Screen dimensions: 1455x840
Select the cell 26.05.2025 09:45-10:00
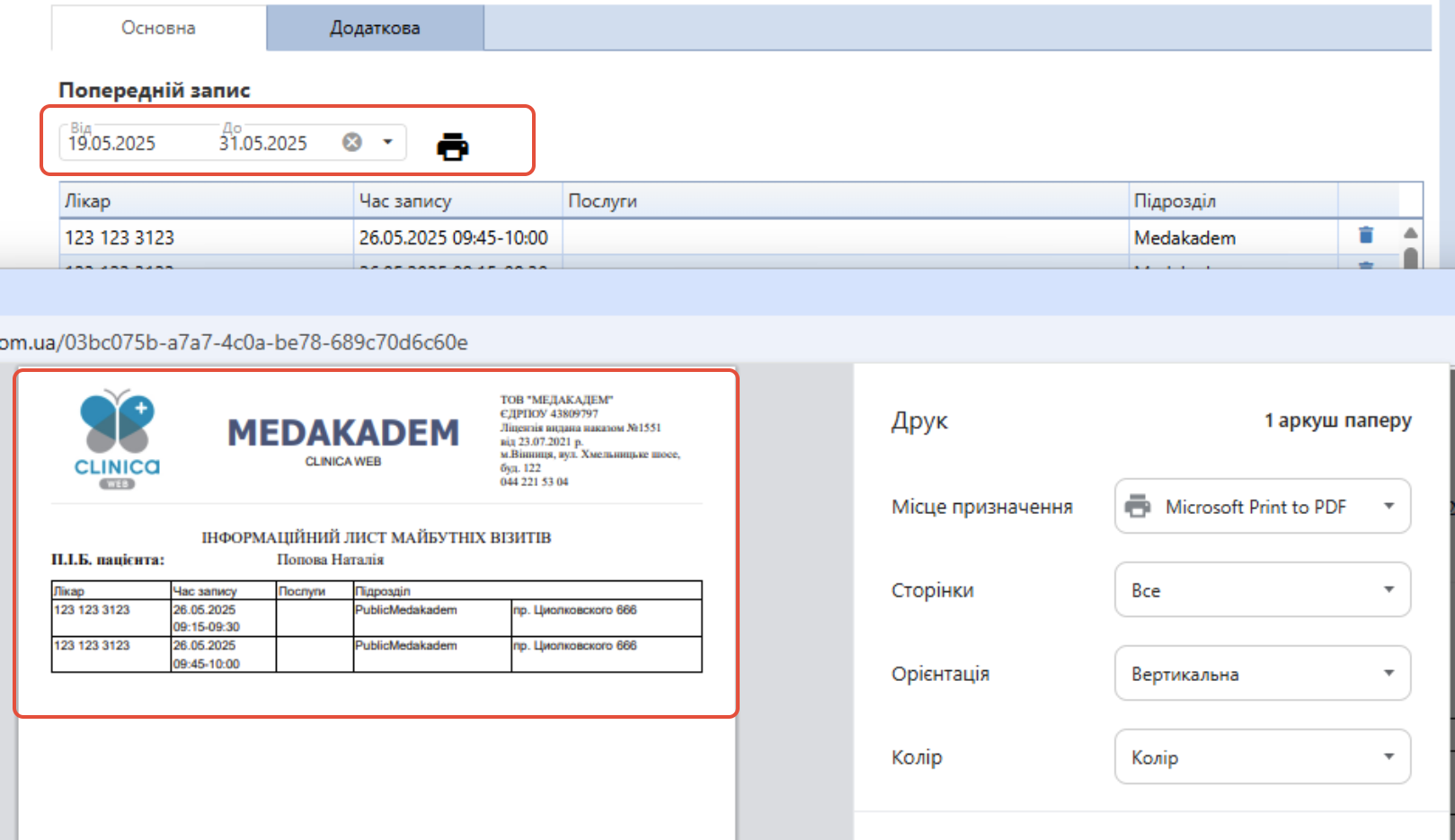pyautogui.click(x=458, y=237)
